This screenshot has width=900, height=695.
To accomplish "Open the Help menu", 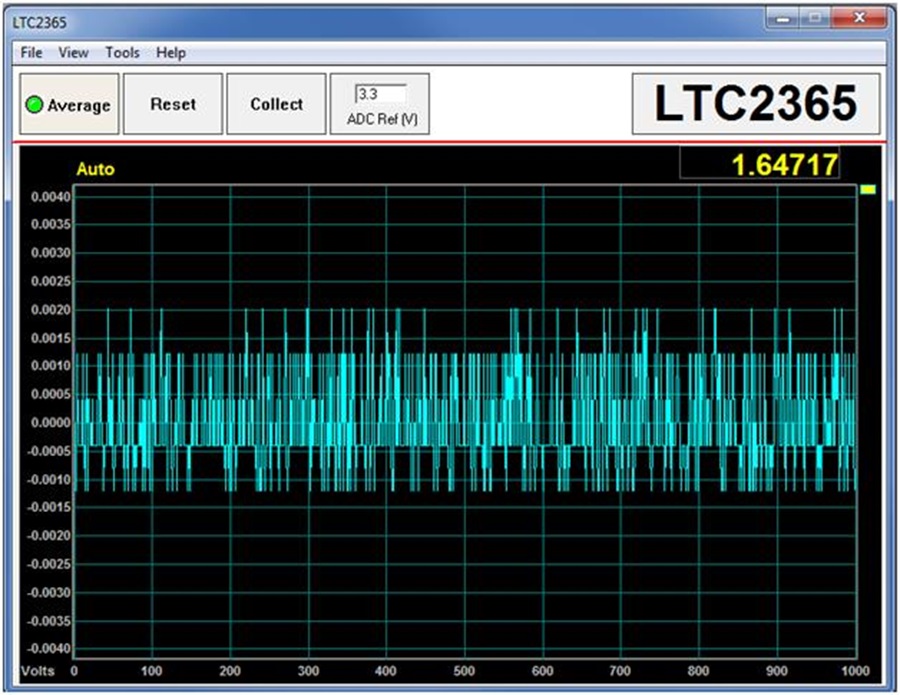I will point(171,53).
